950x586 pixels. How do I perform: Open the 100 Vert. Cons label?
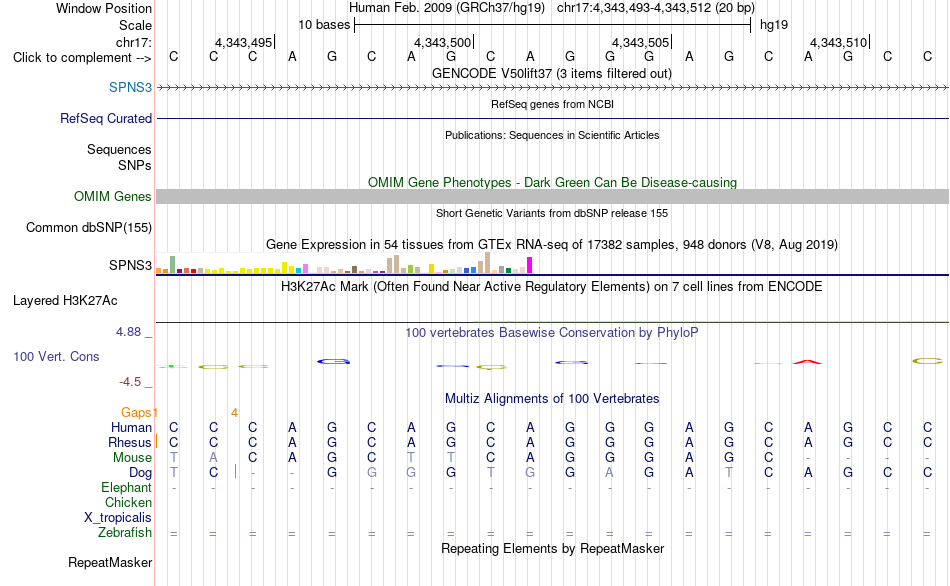pyautogui.click(x=56, y=356)
